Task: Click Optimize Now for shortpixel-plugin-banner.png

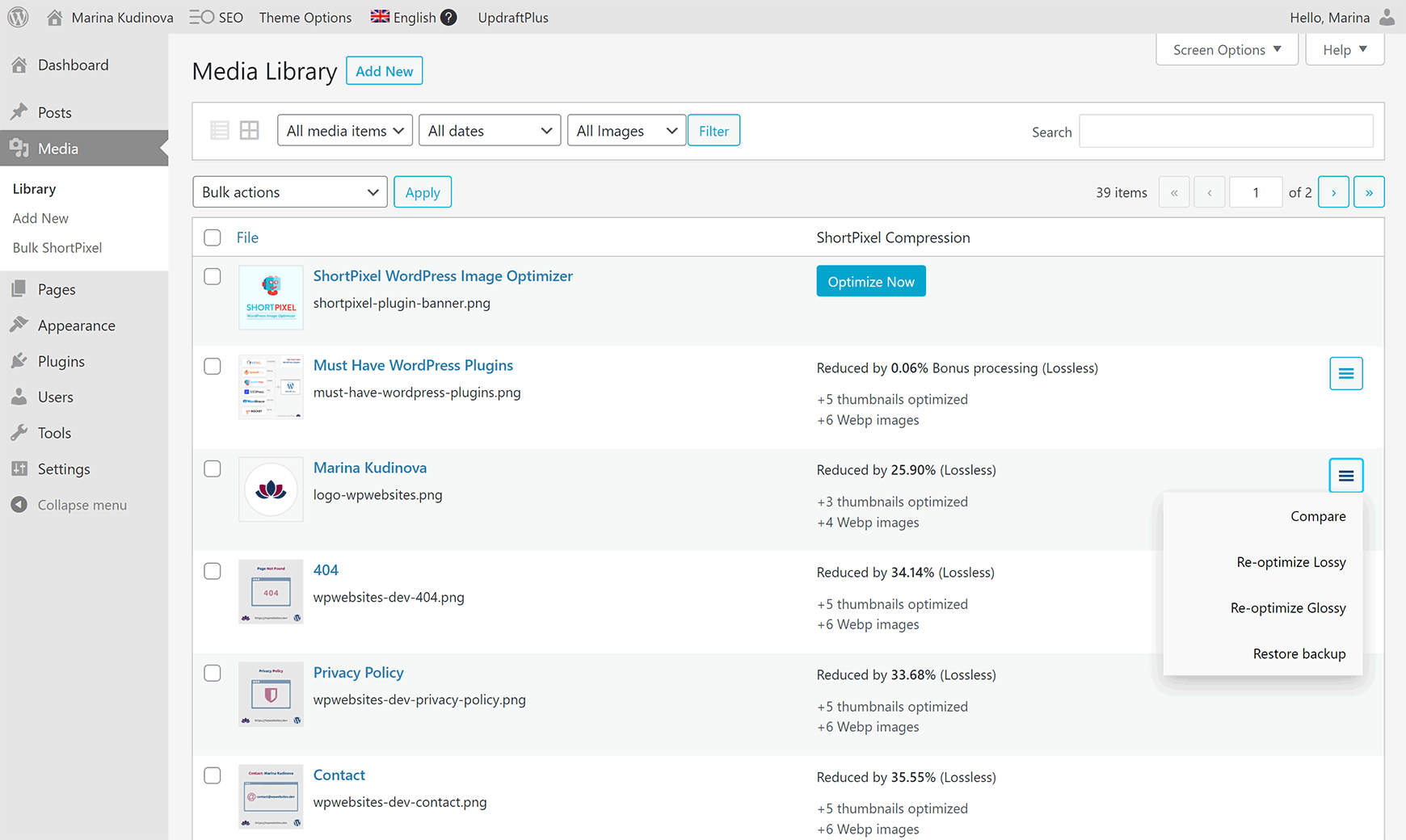Action: (871, 281)
